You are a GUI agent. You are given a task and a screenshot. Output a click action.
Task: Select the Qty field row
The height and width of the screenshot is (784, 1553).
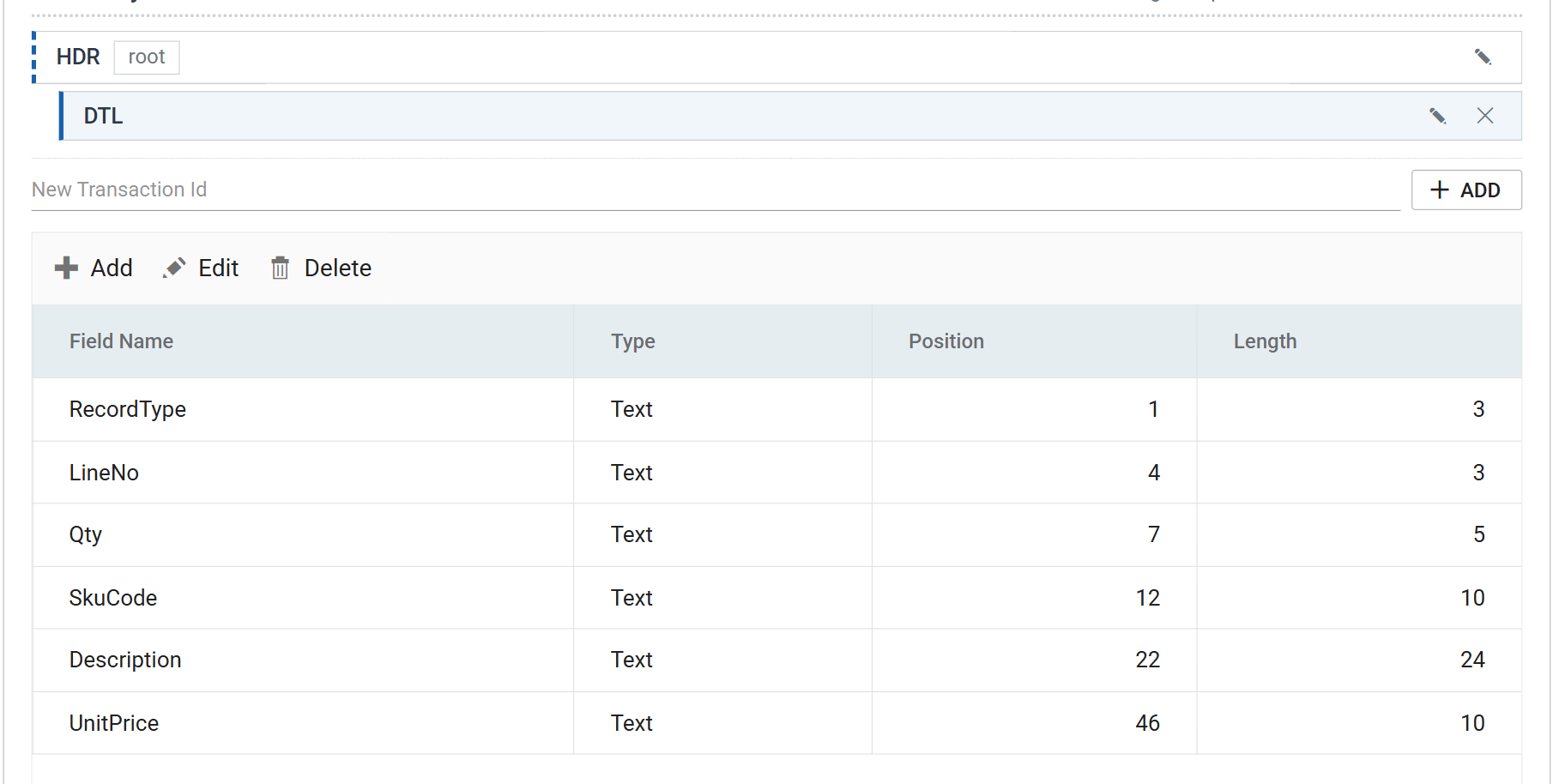pyautogui.click(x=777, y=535)
